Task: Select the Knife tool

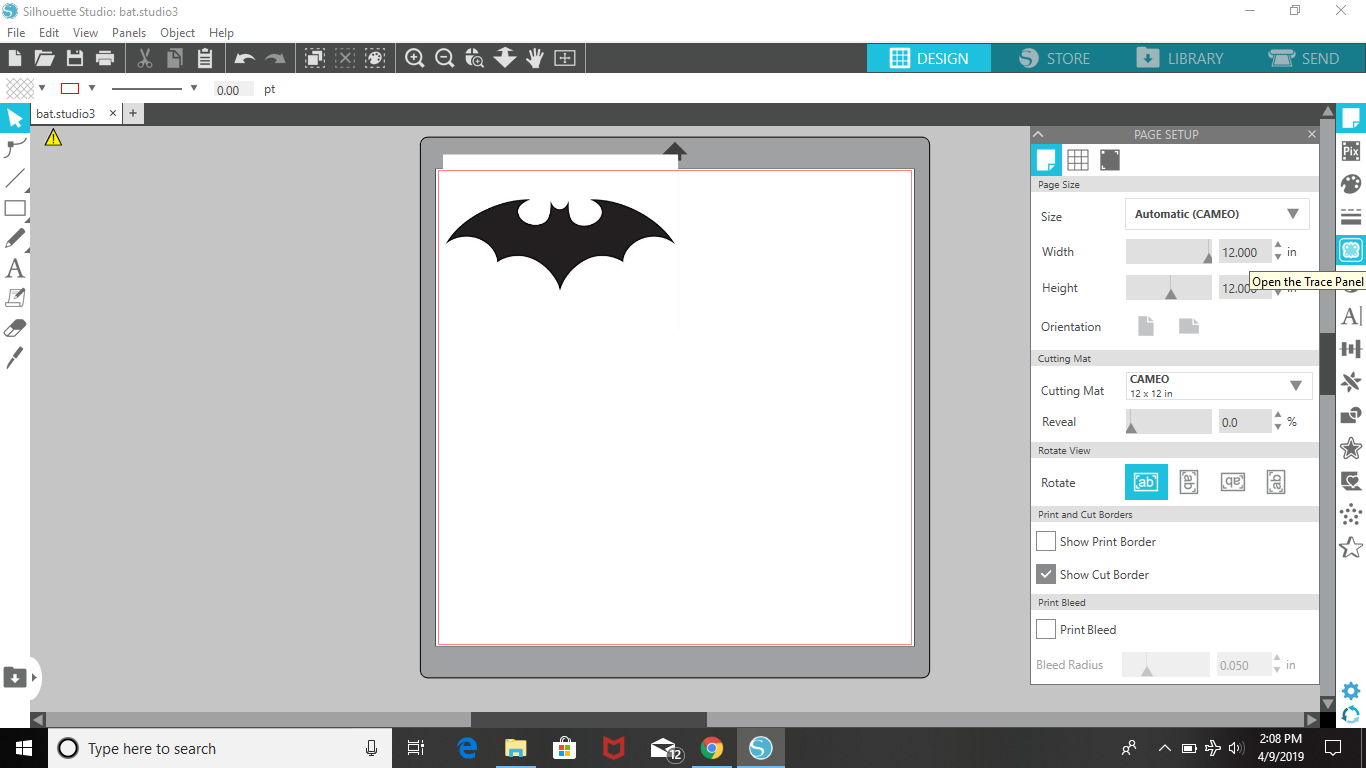Action: tap(15, 358)
